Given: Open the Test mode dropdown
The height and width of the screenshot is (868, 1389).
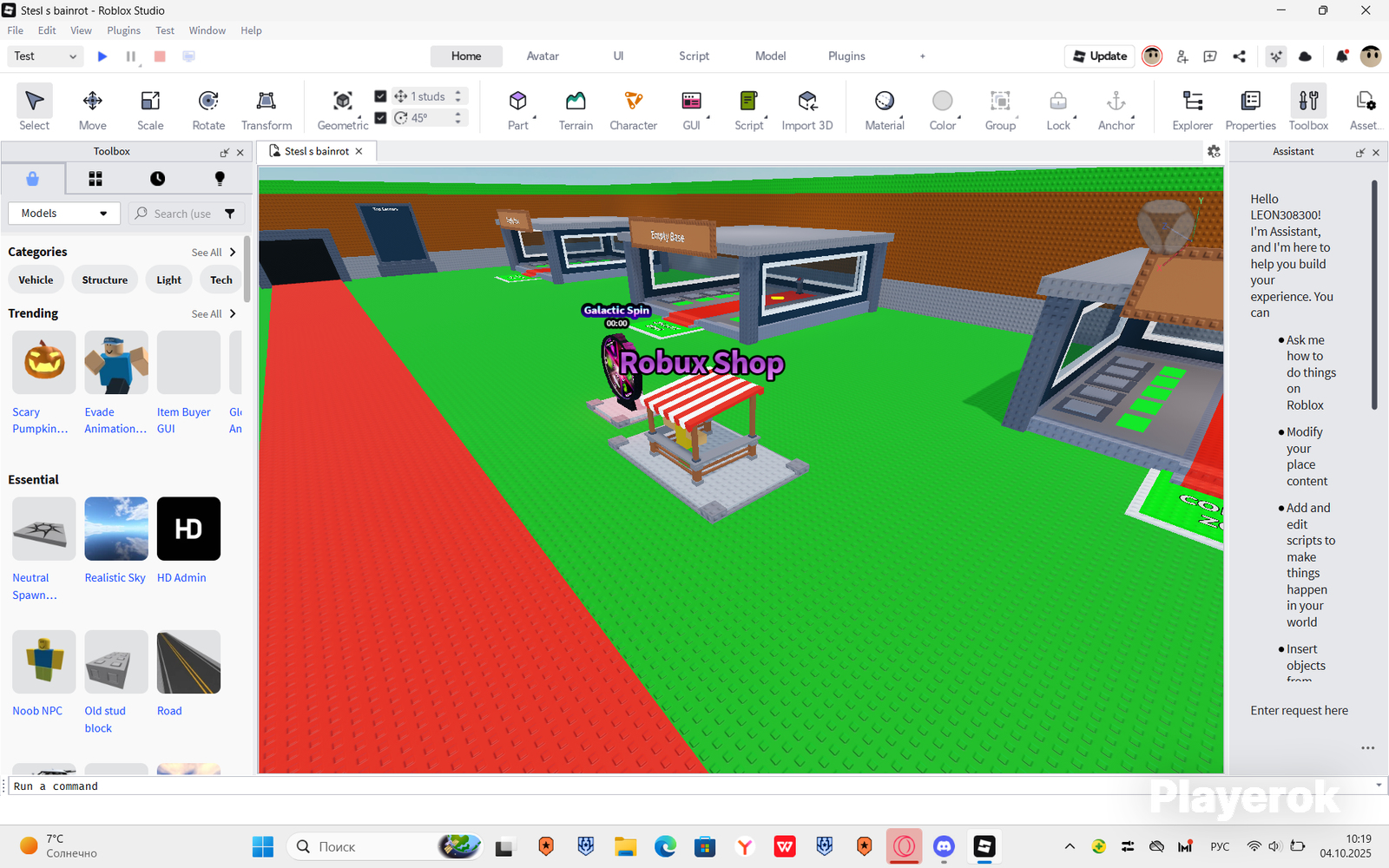Looking at the screenshot, I should pos(46,56).
